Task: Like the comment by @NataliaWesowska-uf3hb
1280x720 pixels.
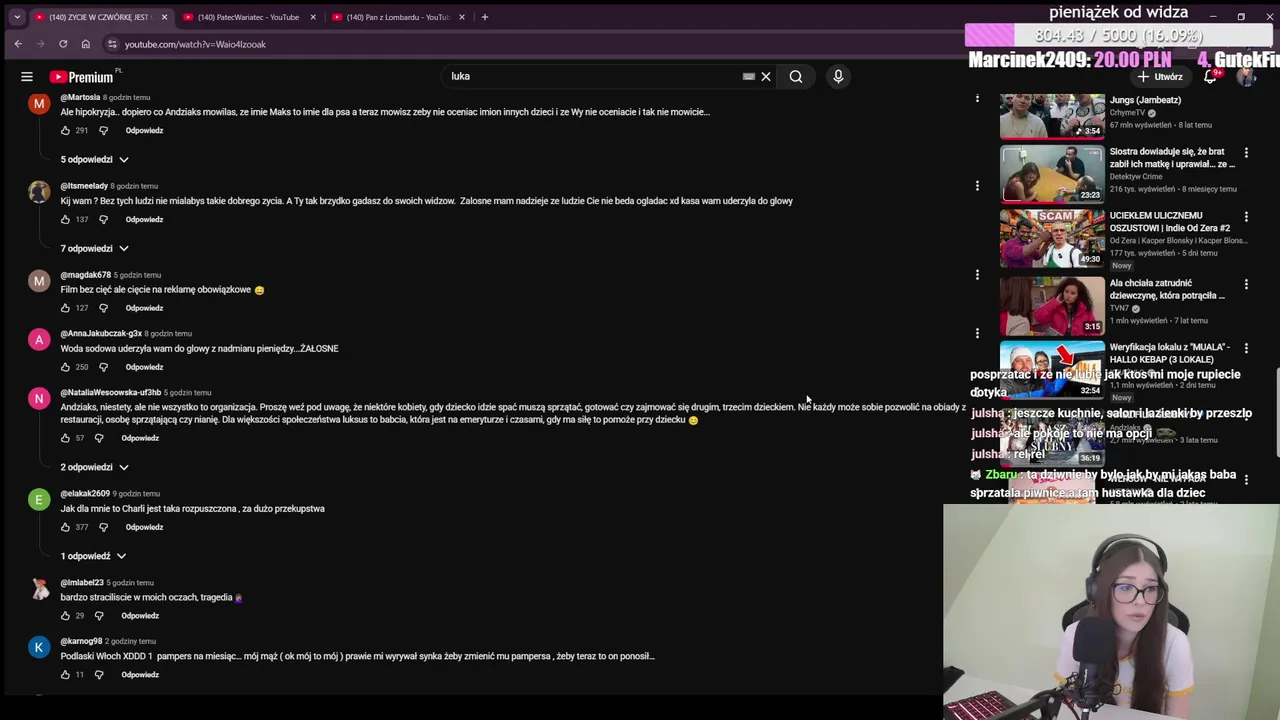Action: tap(66, 438)
